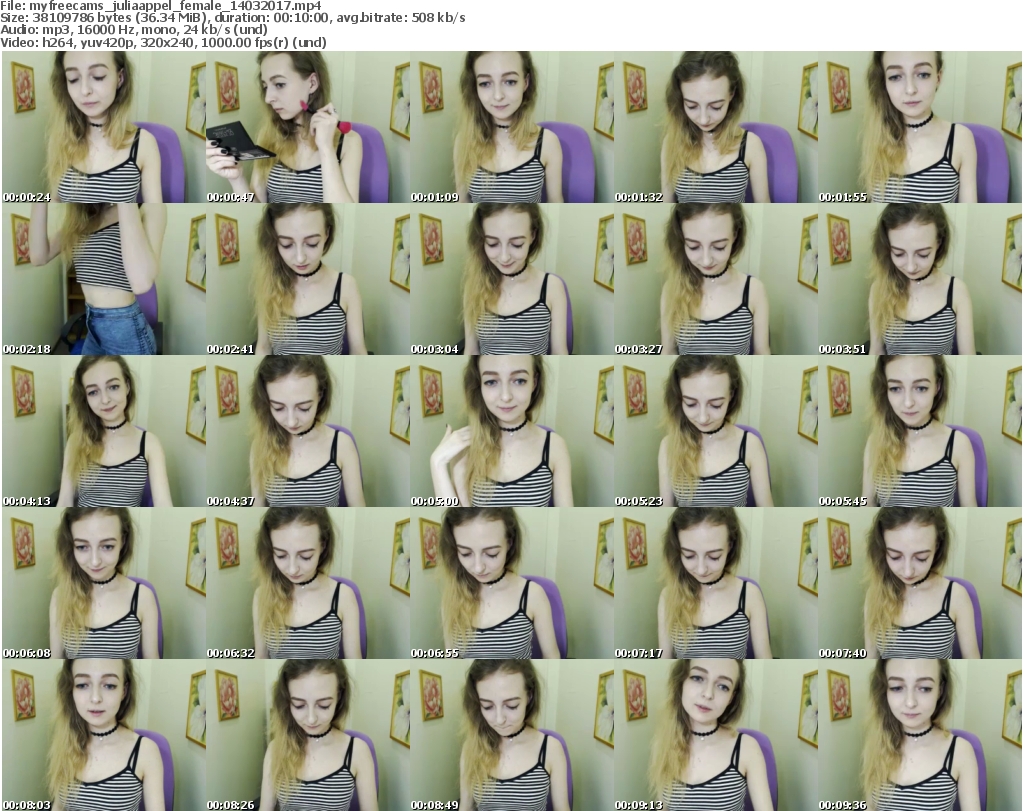Viewport: 1024px width, 811px height.
Task: Click the Audio mp3 info line
Action: 134,30
